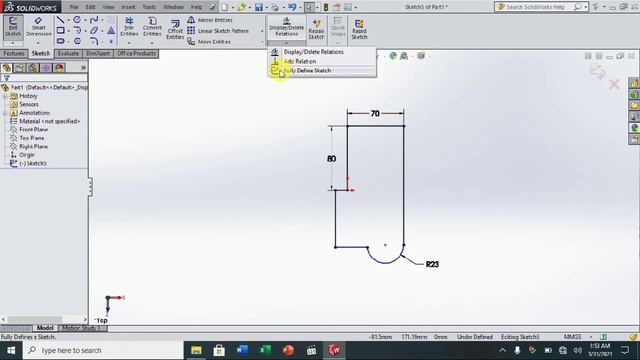Screen dimensions: 640x360
Task: Click the Trim Entities tool
Action: [x=129, y=27]
